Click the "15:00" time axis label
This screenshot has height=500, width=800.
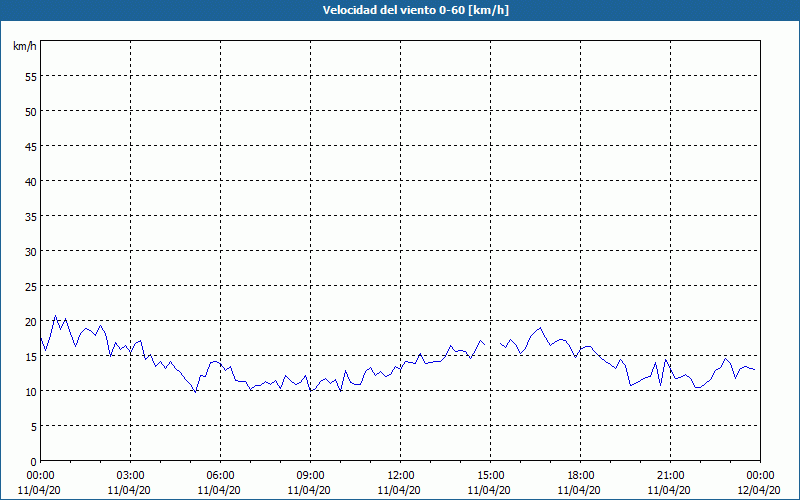pyautogui.click(x=490, y=476)
